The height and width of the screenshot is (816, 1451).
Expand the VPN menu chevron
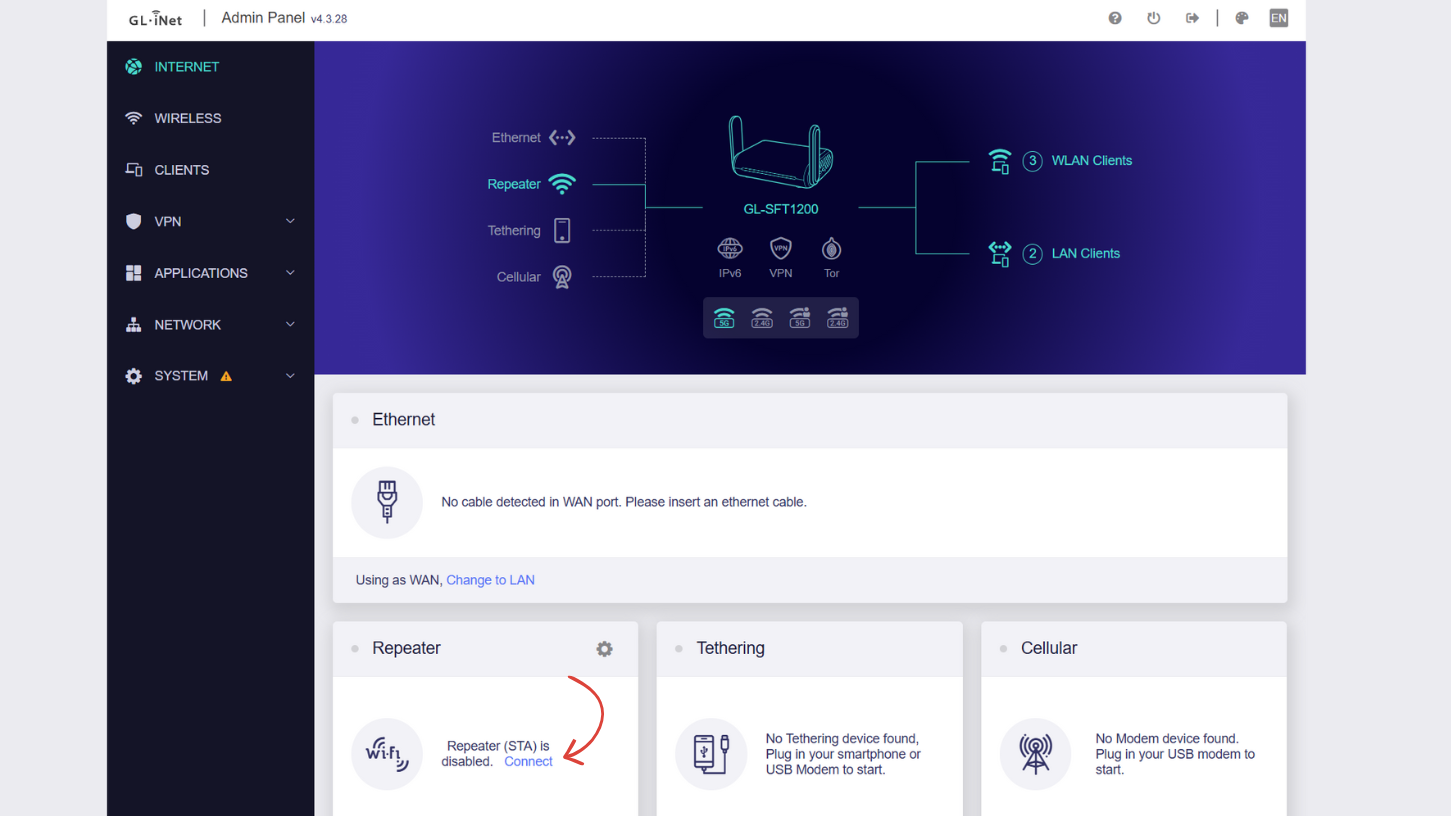pos(290,221)
